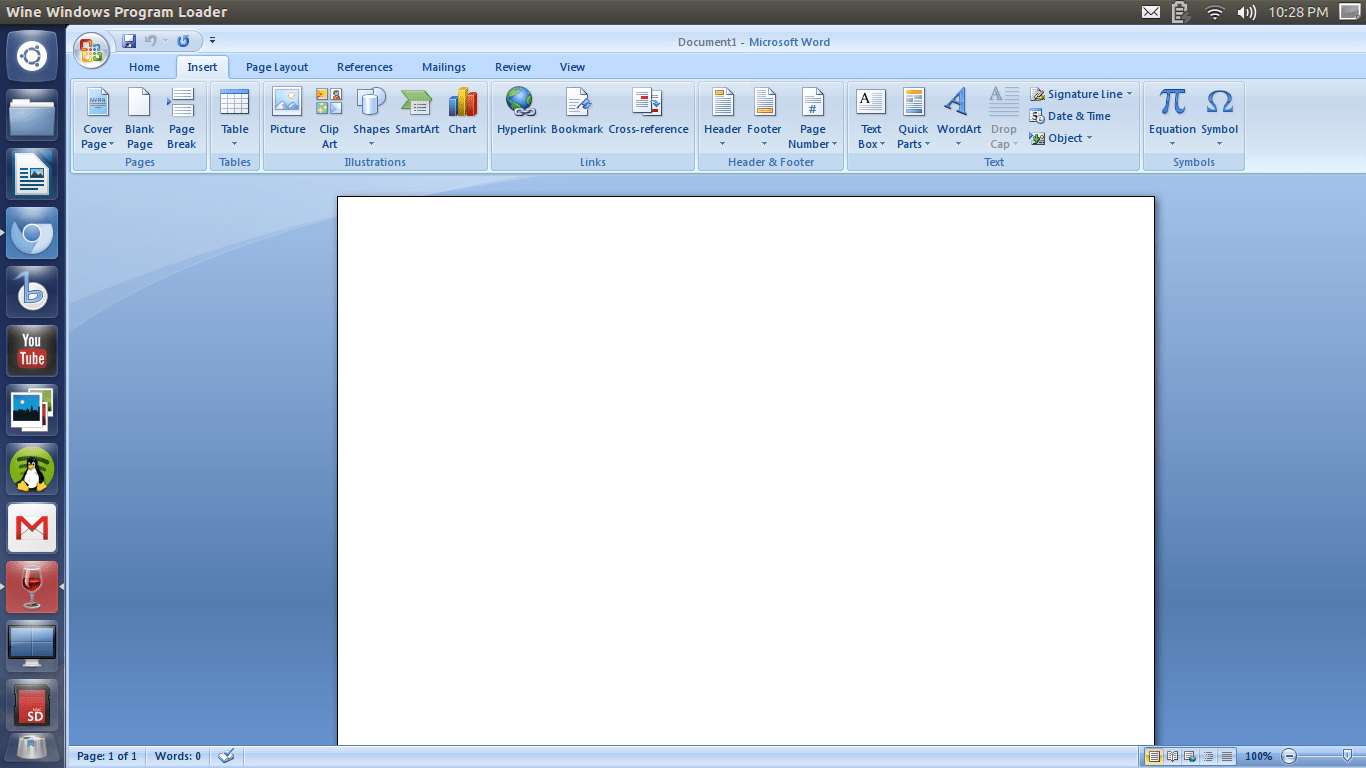Click the Object button
Image resolution: width=1366 pixels, height=768 pixels.
1061,138
